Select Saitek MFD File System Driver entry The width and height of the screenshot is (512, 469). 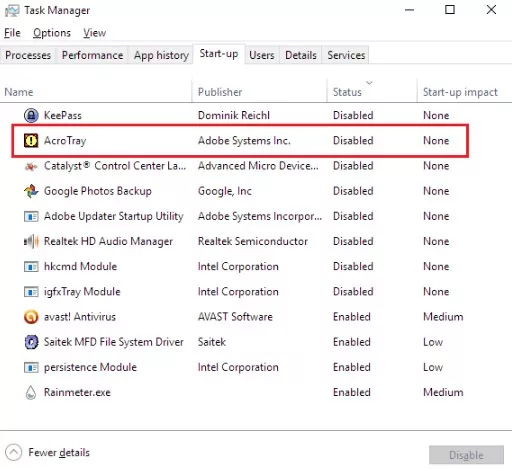pyautogui.click(x=114, y=342)
